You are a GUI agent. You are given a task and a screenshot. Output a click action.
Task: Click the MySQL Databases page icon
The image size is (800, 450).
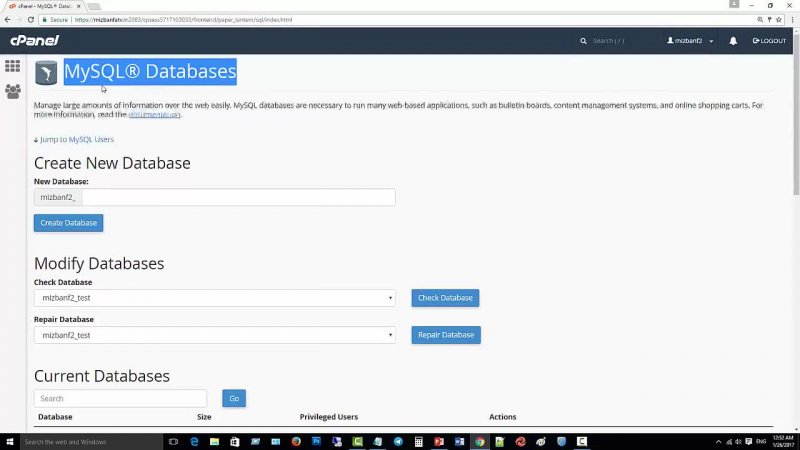pyautogui.click(x=46, y=73)
